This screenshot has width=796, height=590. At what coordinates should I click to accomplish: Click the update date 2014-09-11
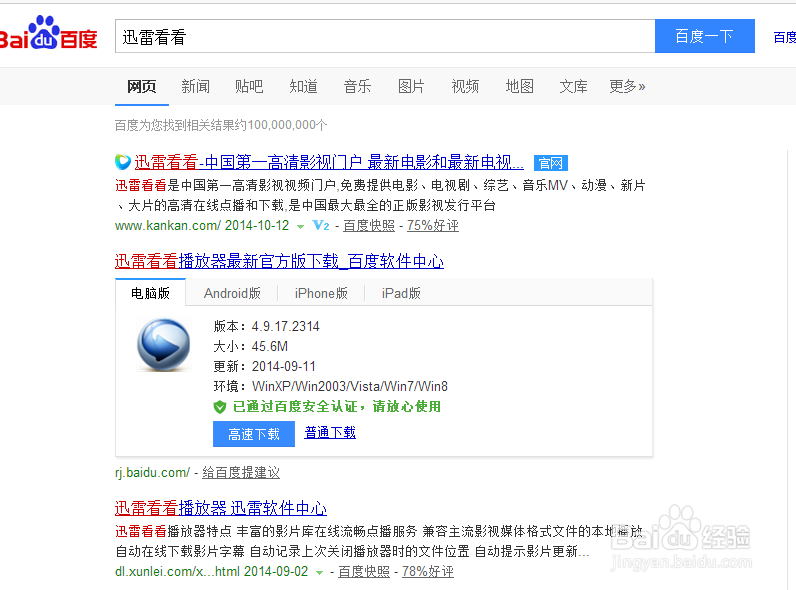pyautogui.click(x=284, y=366)
